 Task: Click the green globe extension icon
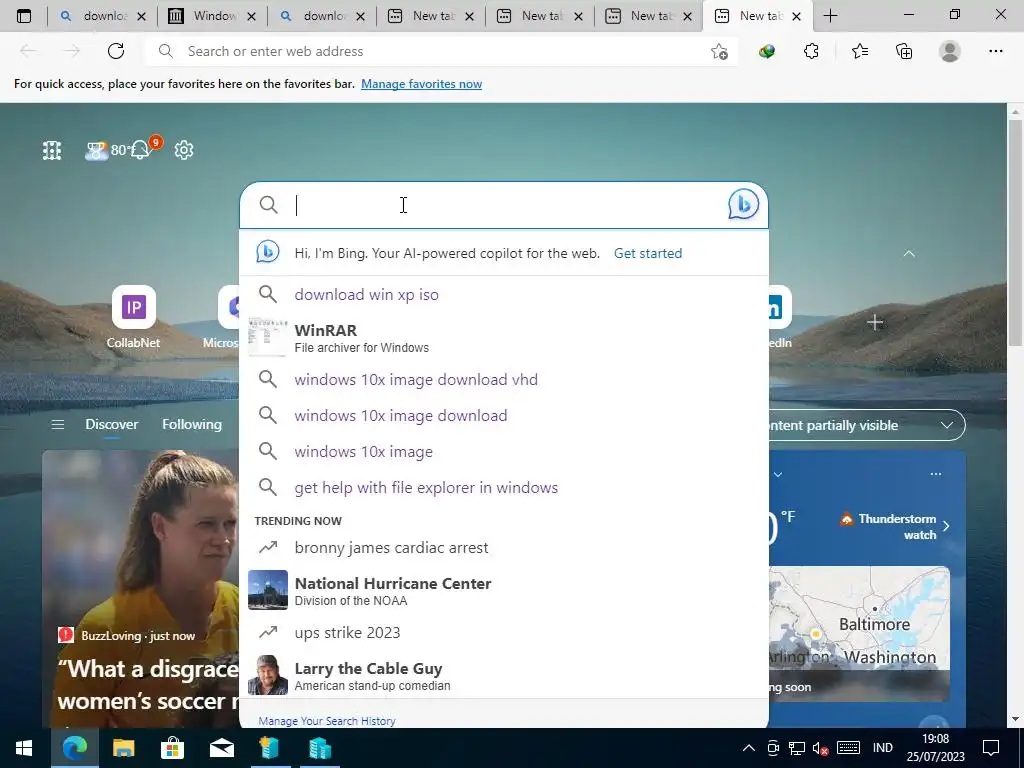click(x=767, y=51)
